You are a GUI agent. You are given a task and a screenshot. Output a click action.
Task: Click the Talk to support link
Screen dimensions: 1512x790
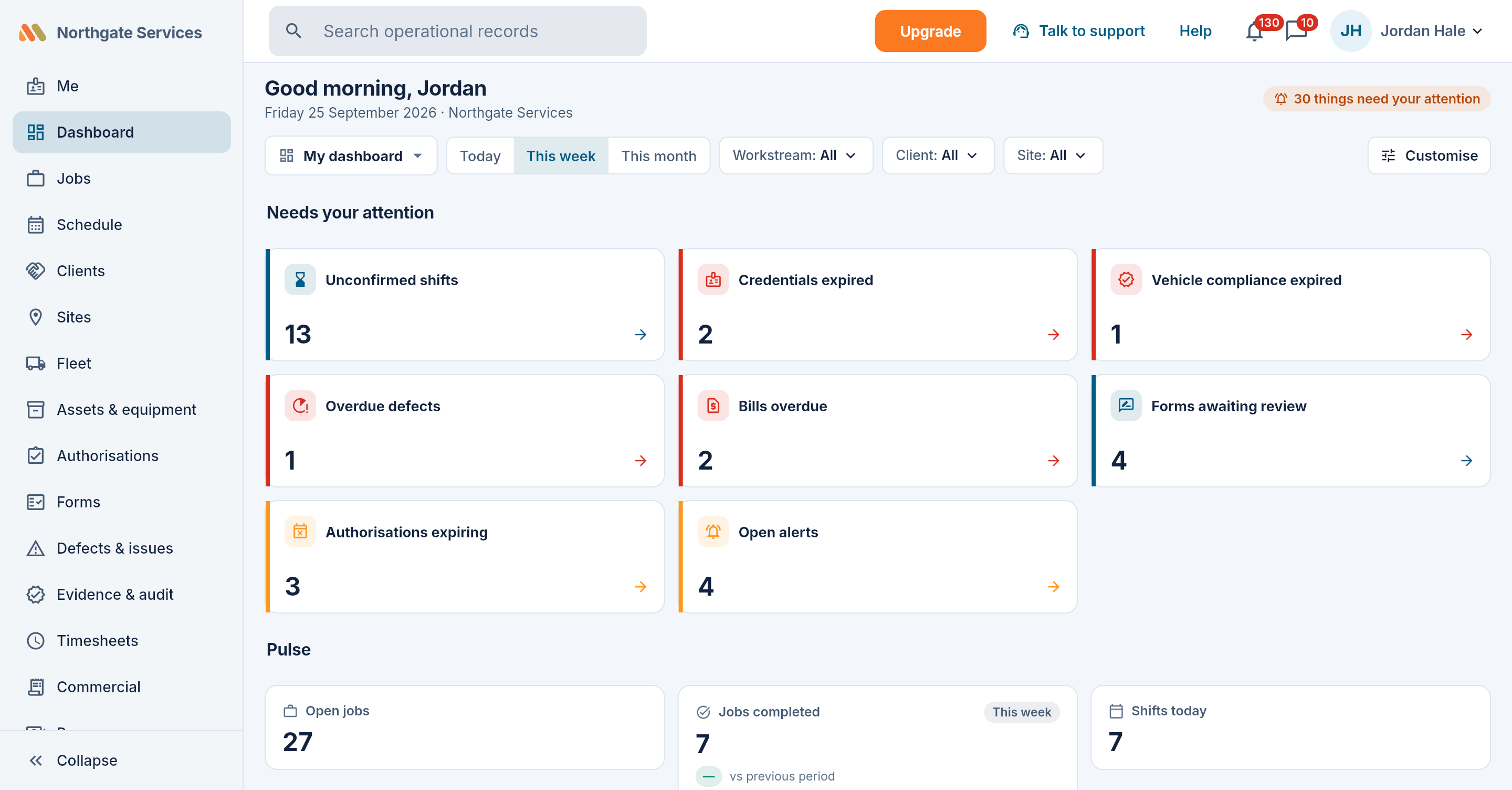pos(1079,31)
